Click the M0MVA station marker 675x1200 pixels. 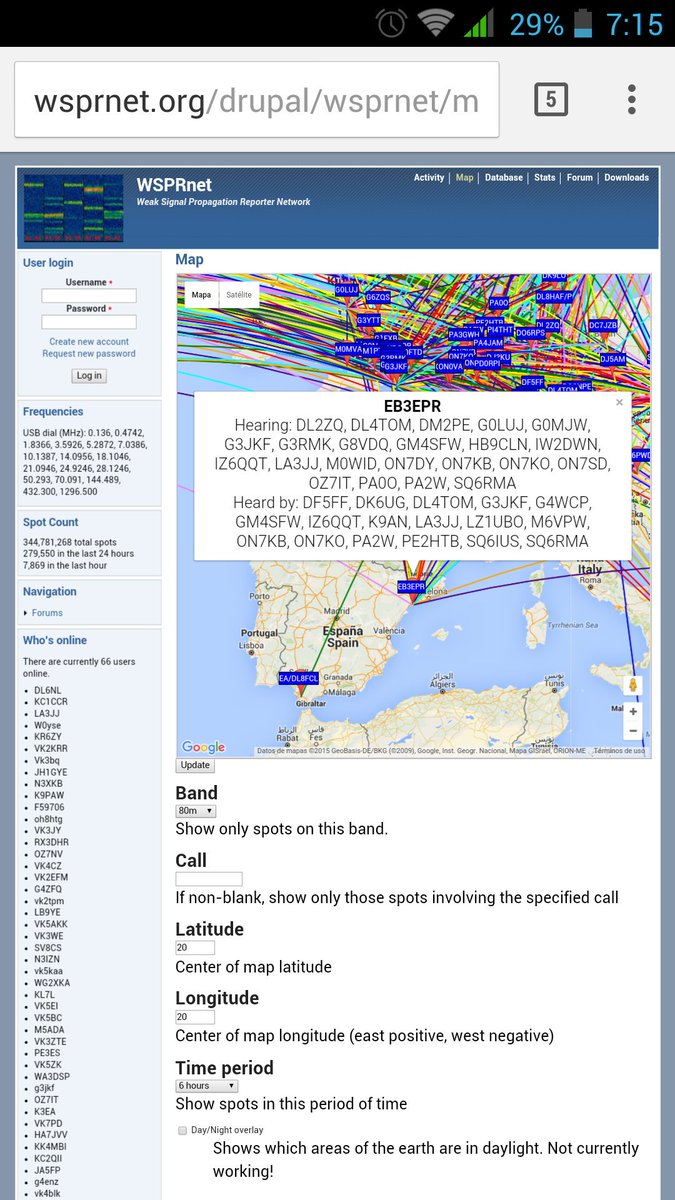pos(348,350)
